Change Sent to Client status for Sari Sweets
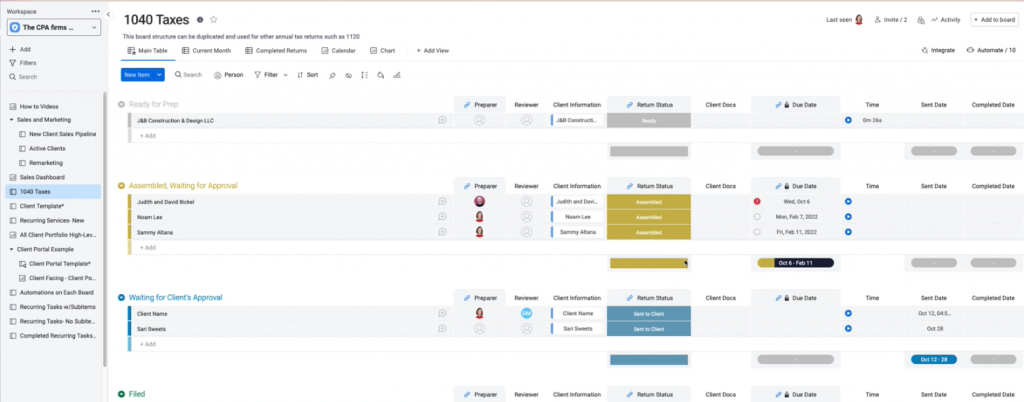This screenshot has width=1024, height=402. [x=648, y=329]
